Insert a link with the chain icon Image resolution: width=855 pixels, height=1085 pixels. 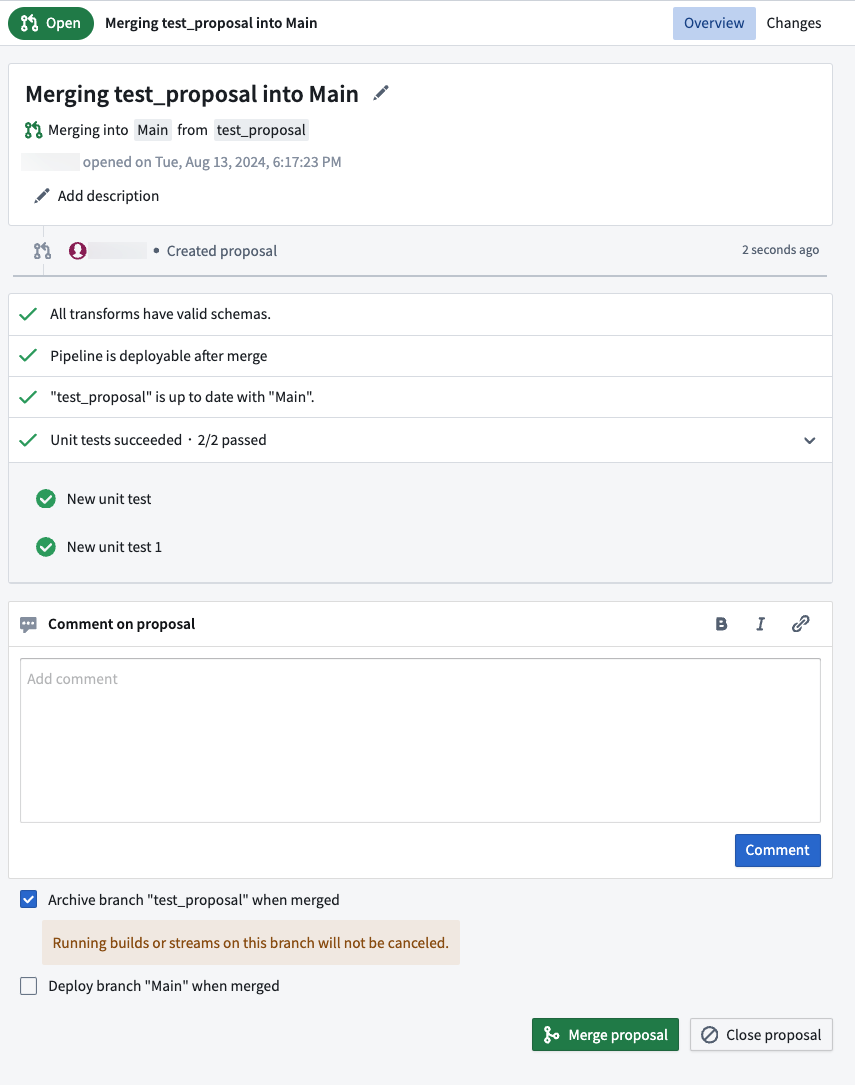[800, 624]
